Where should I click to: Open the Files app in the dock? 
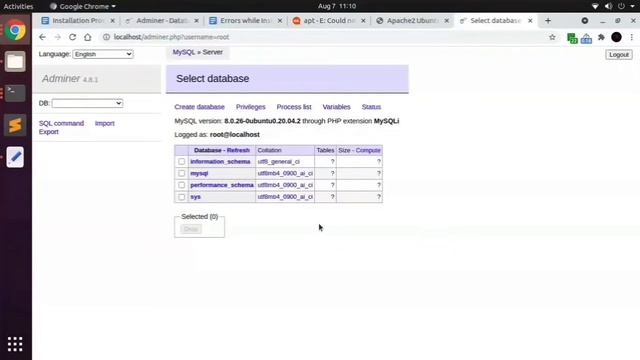(16, 62)
